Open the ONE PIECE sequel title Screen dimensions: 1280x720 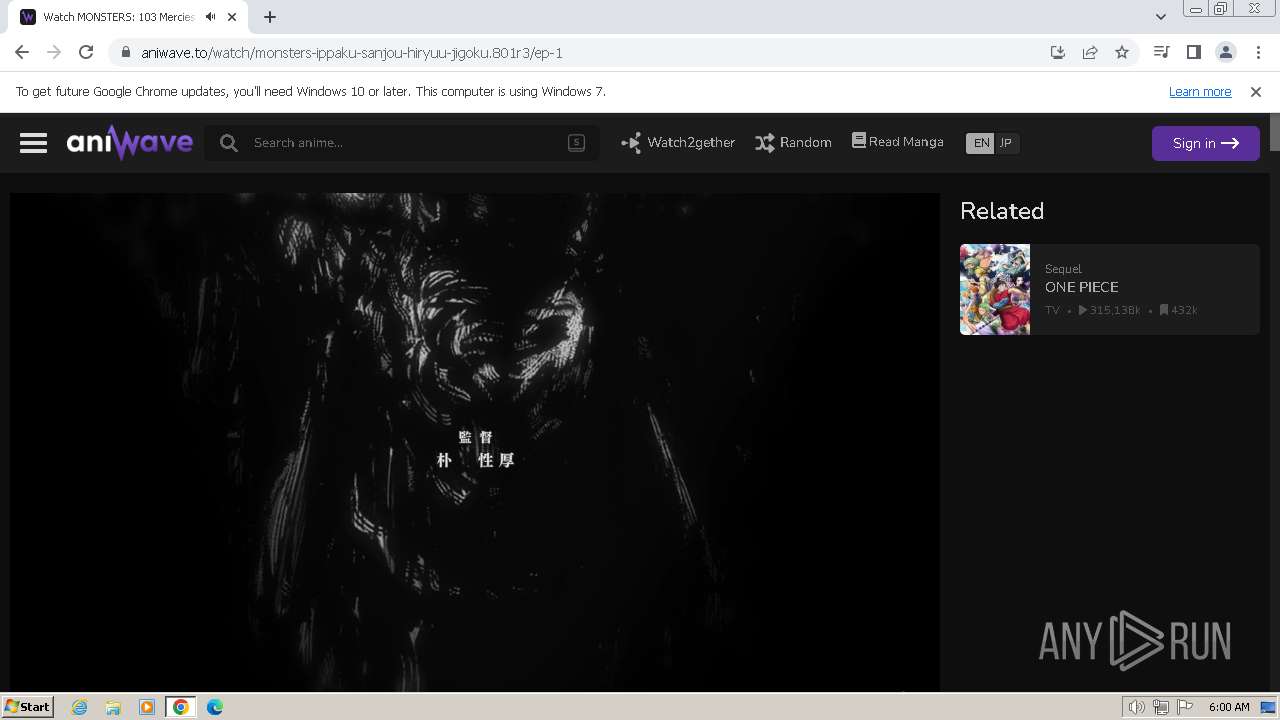1081,287
